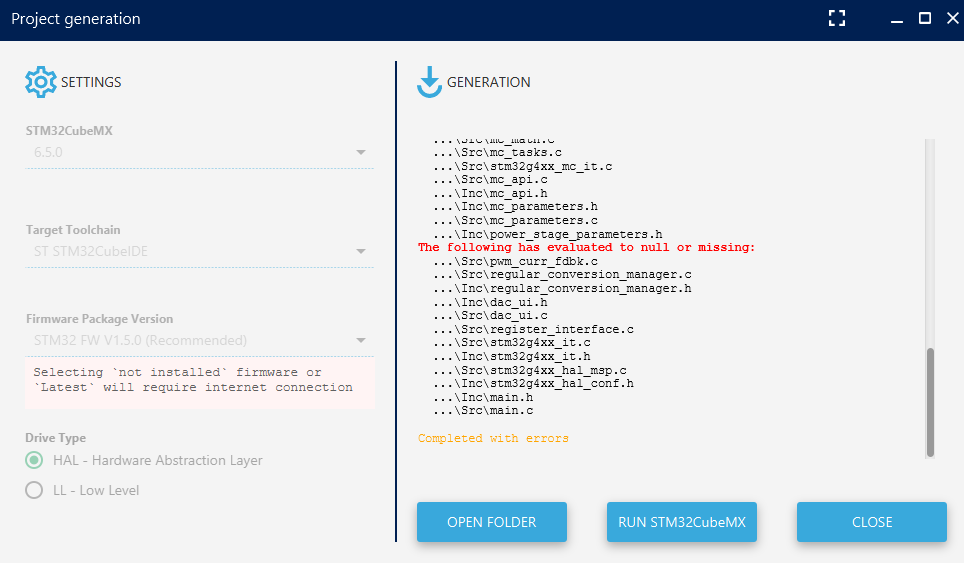Image resolution: width=964 pixels, height=563 pixels.
Task: Click log line ...\Inc\dac_ui.h
Action: [x=491, y=302]
